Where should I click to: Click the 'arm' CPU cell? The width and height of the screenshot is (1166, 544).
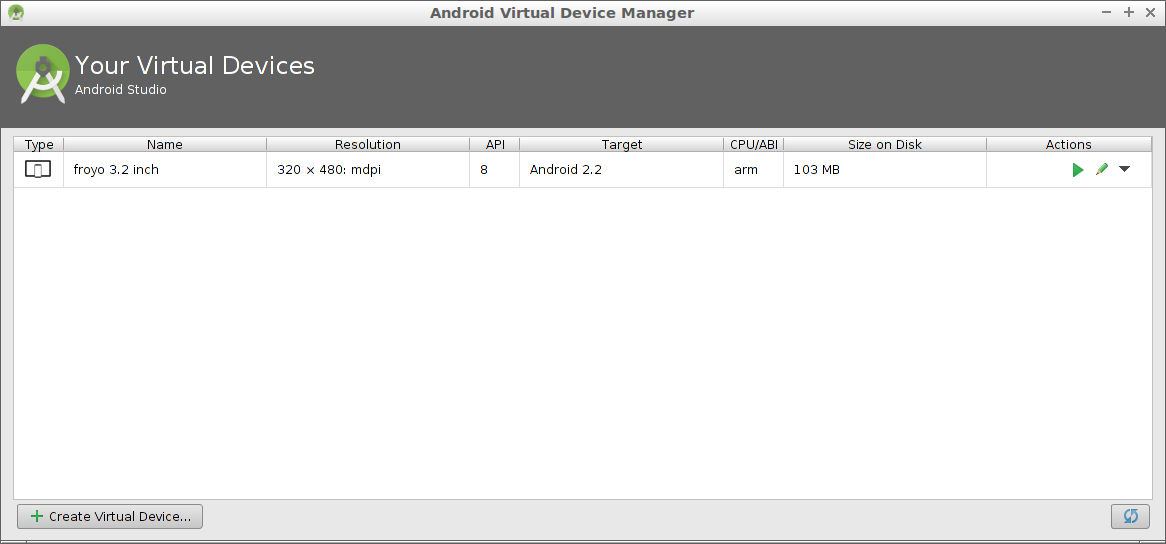click(753, 169)
